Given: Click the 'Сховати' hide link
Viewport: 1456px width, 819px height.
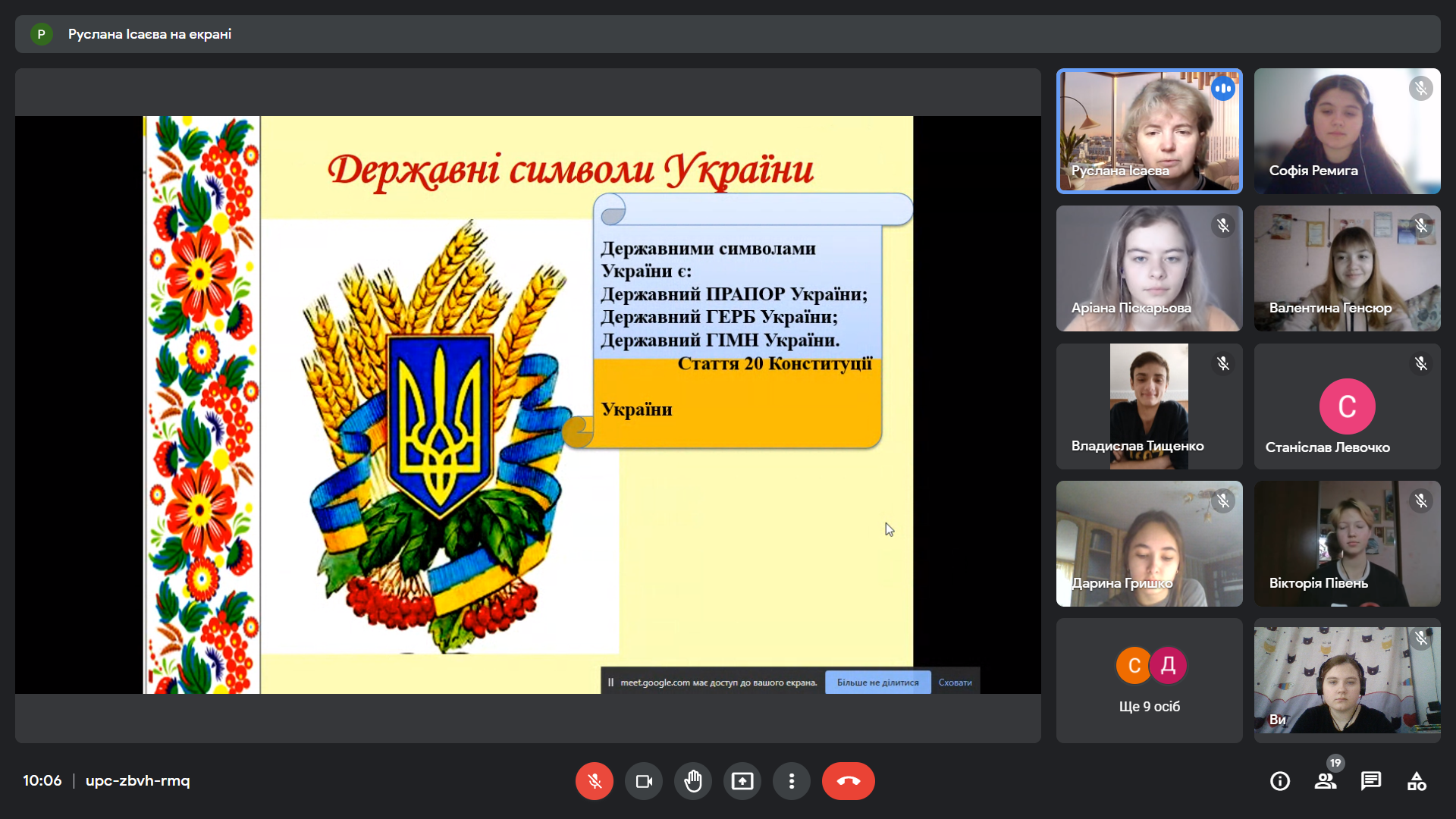Looking at the screenshot, I should point(955,682).
